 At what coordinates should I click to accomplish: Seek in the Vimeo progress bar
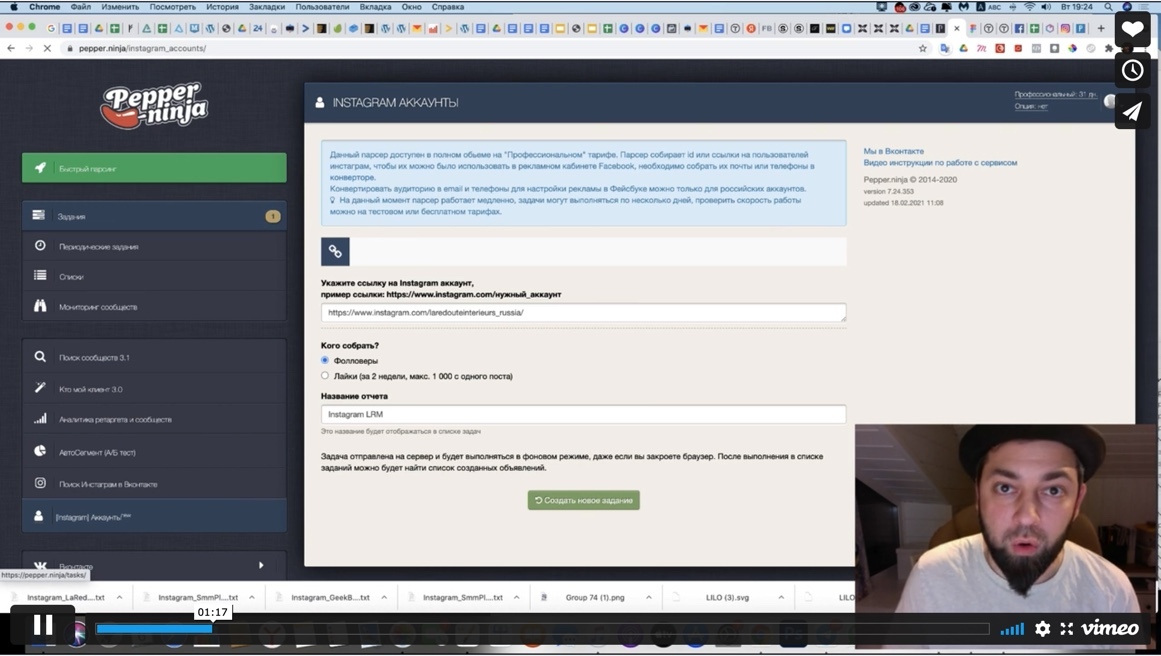pyautogui.click(x=542, y=629)
